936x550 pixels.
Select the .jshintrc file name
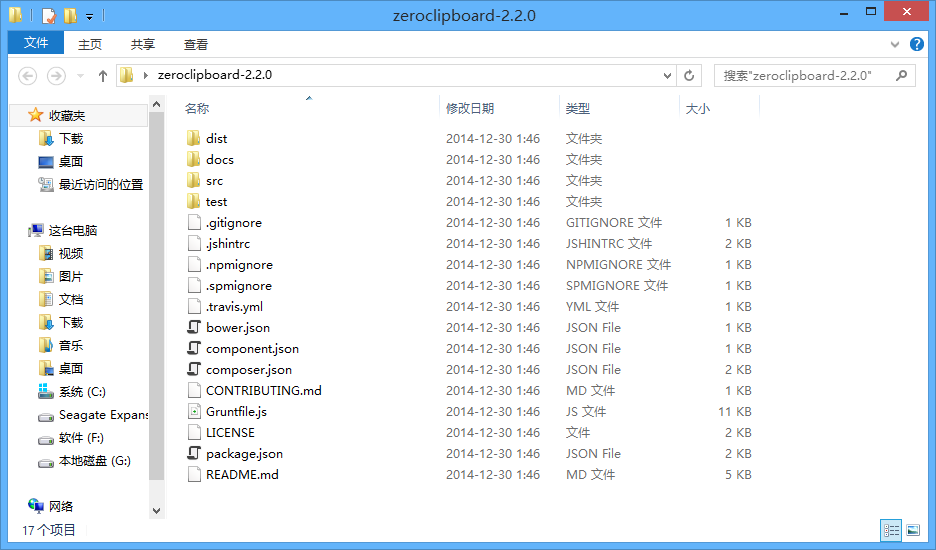[x=228, y=244]
